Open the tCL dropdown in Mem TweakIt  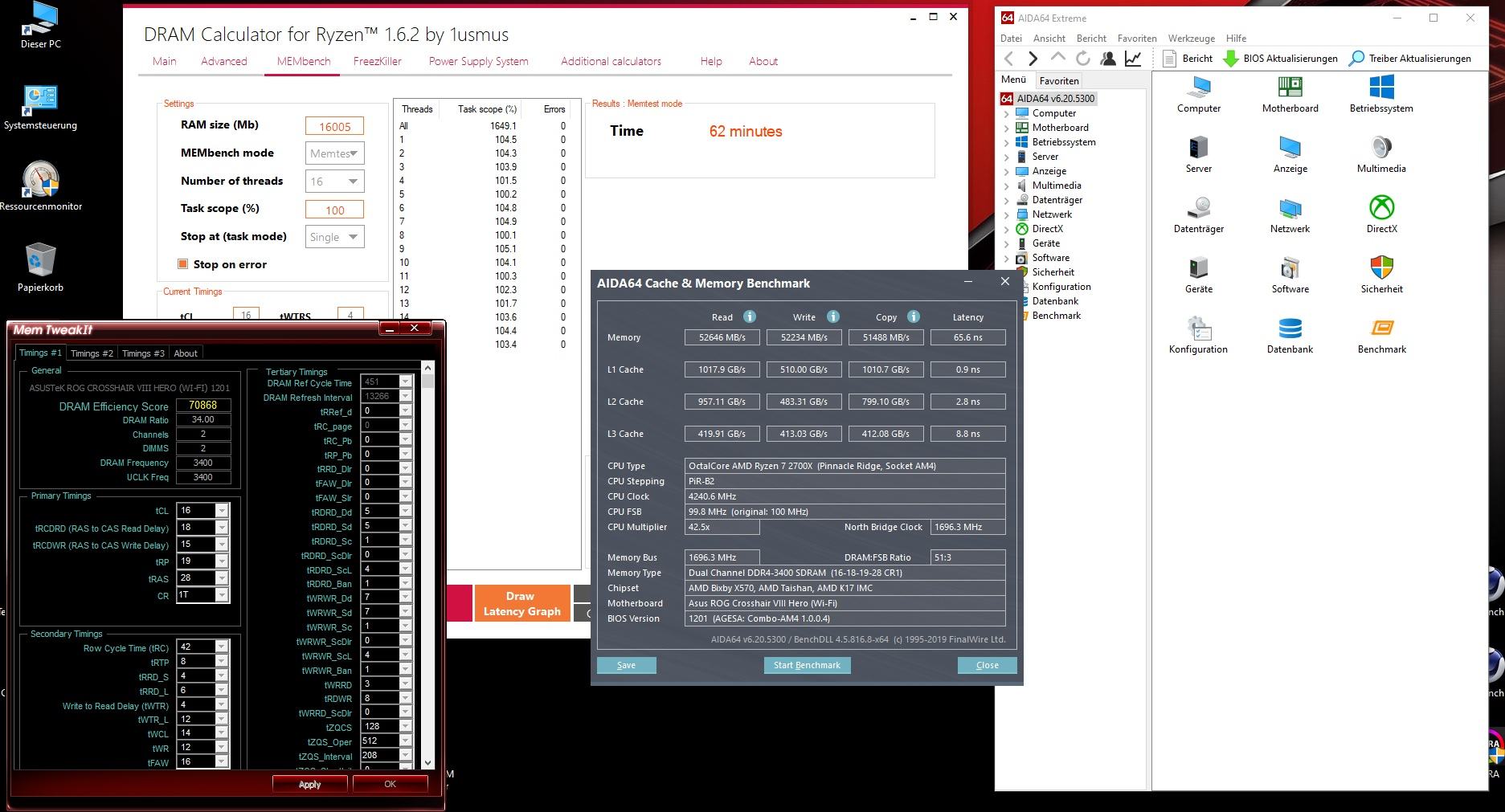(x=223, y=511)
